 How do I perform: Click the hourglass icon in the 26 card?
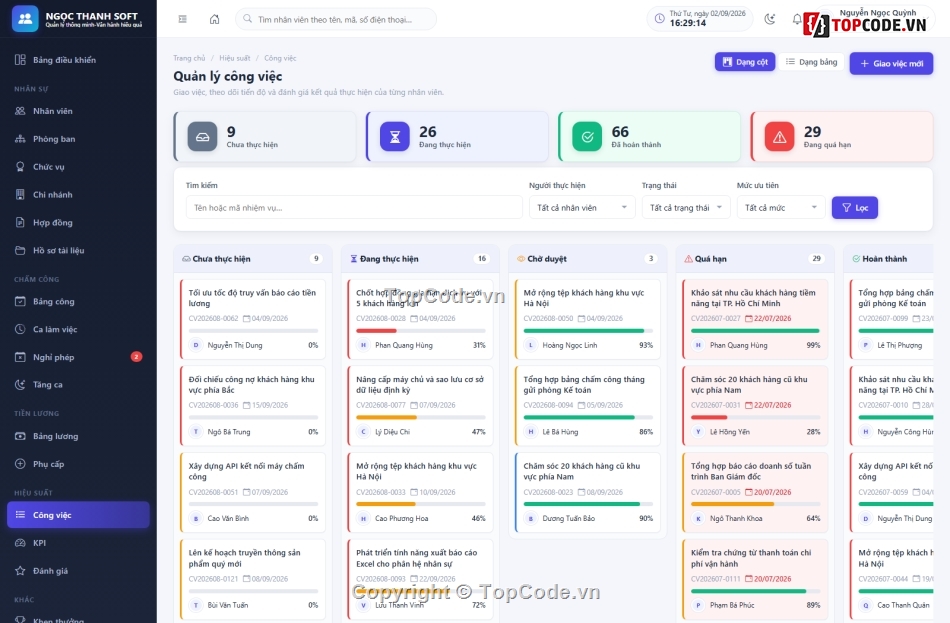394,136
